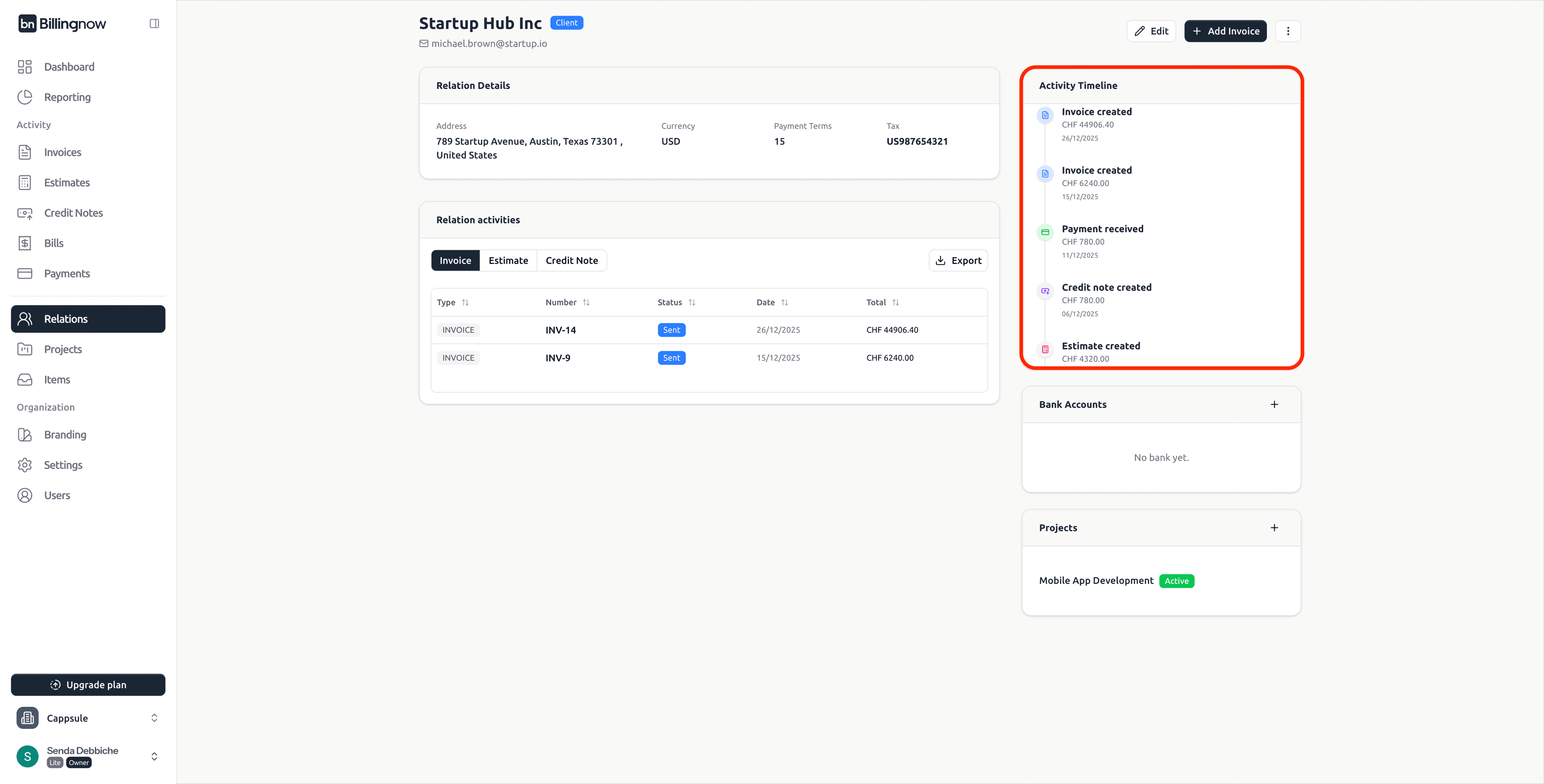Expand the Cappsule organization switcher
Viewport: 1544px width, 784px height.
click(x=154, y=718)
